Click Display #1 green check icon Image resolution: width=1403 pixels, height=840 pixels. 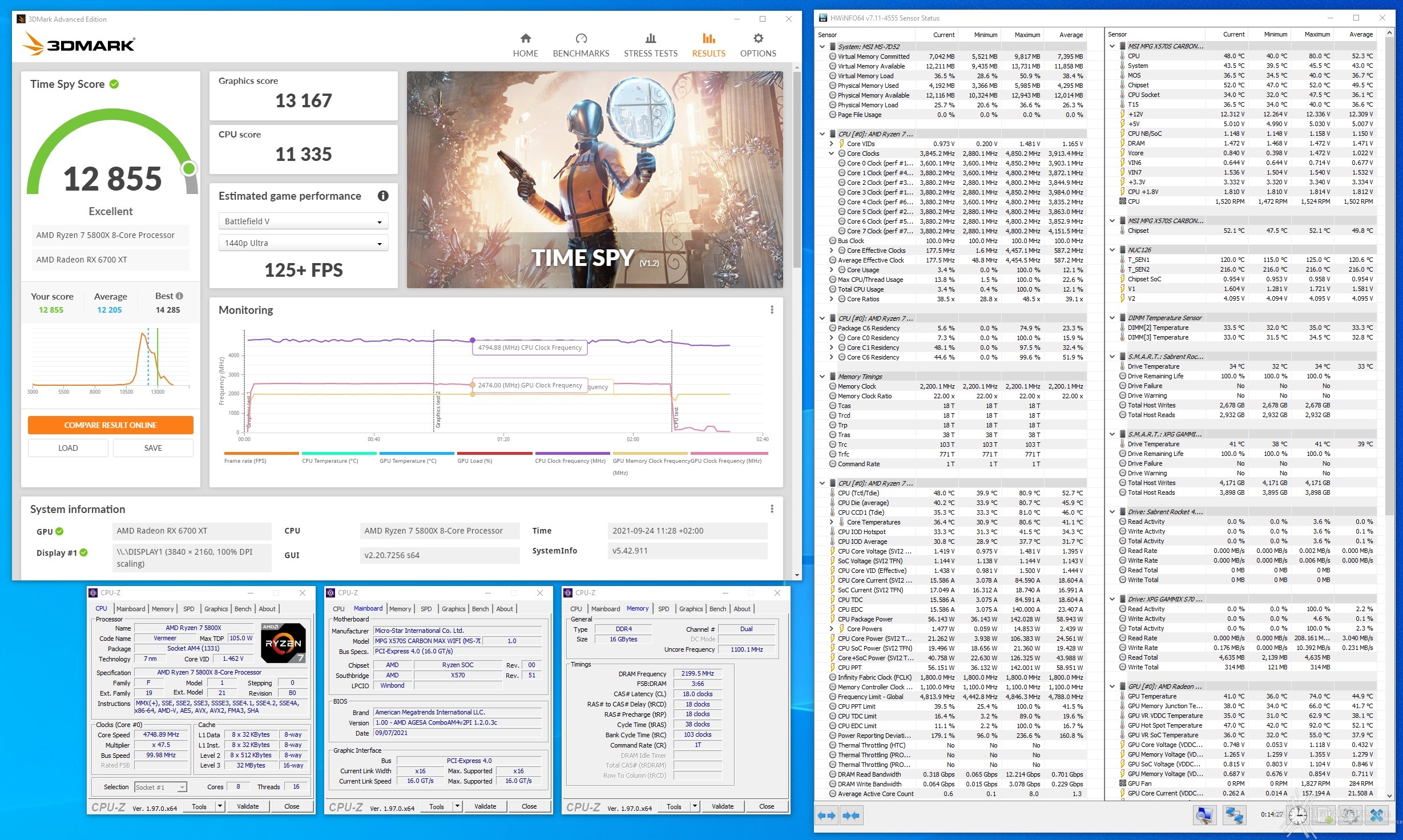[84, 552]
